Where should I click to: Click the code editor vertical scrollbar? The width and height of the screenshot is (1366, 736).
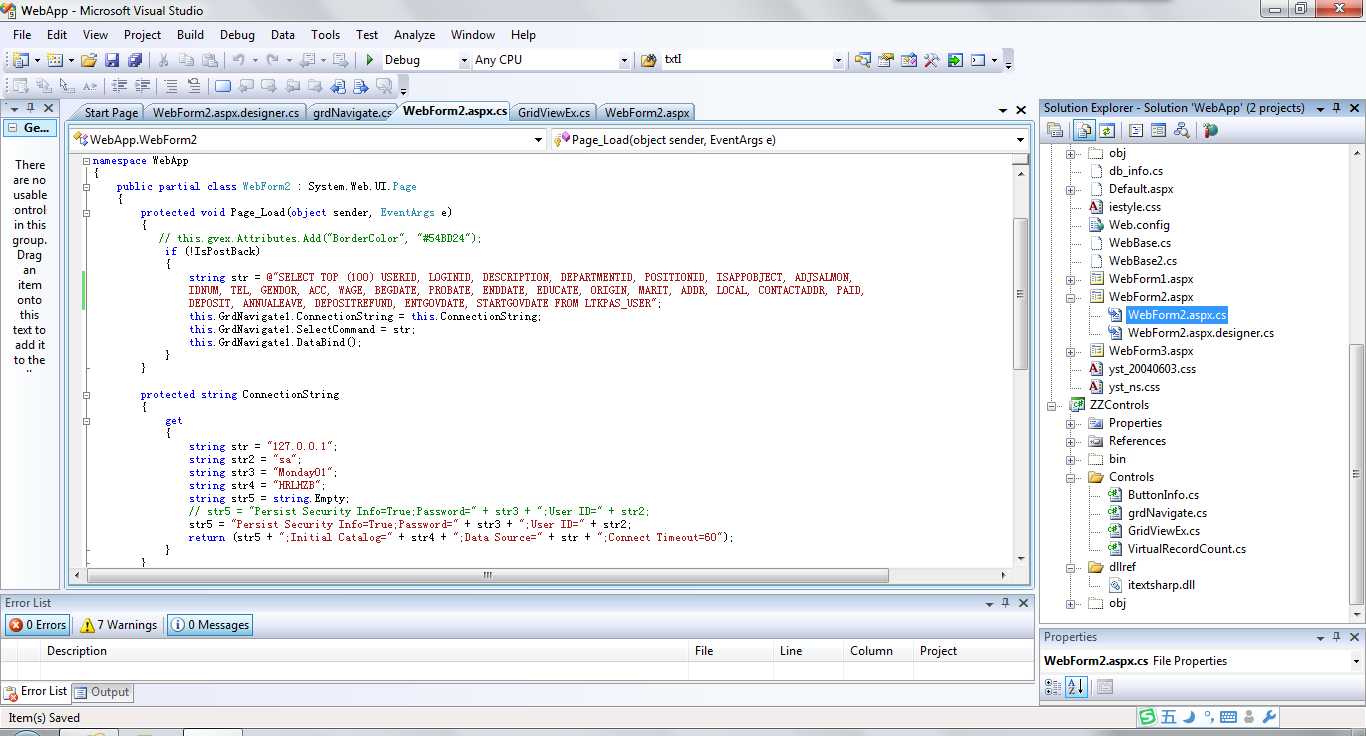pos(1020,293)
